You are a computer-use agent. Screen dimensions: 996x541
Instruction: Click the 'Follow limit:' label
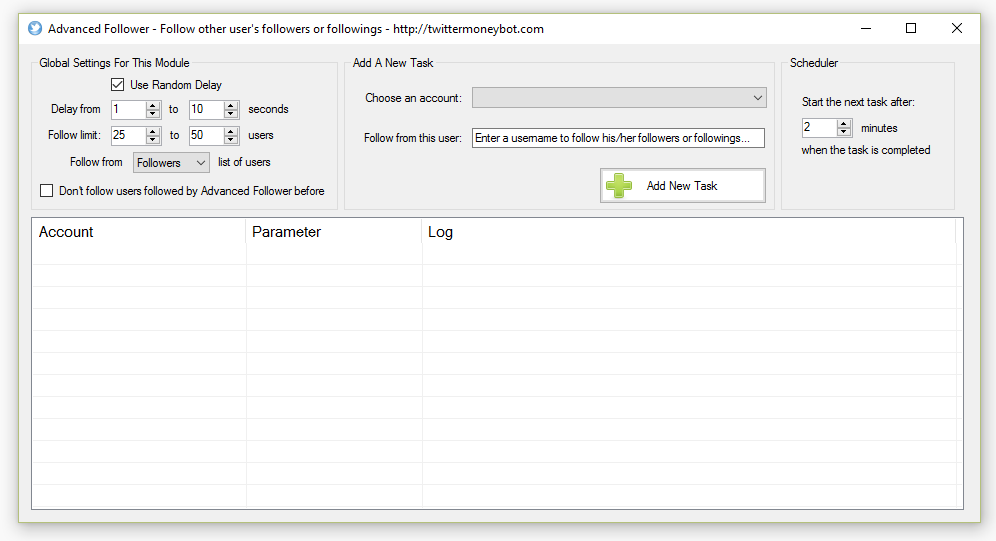pyautogui.click(x=74, y=135)
